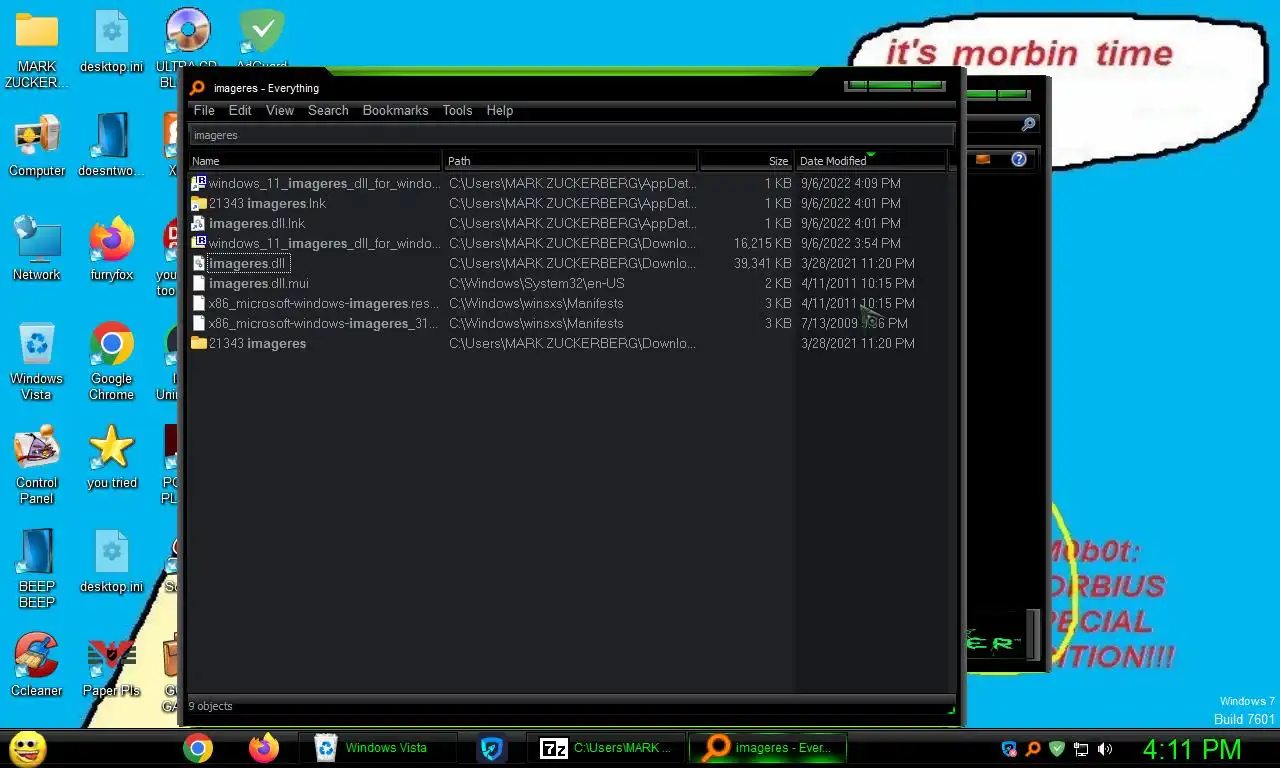Sort results by Path column header
1280x768 pixels.
(571, 160)
